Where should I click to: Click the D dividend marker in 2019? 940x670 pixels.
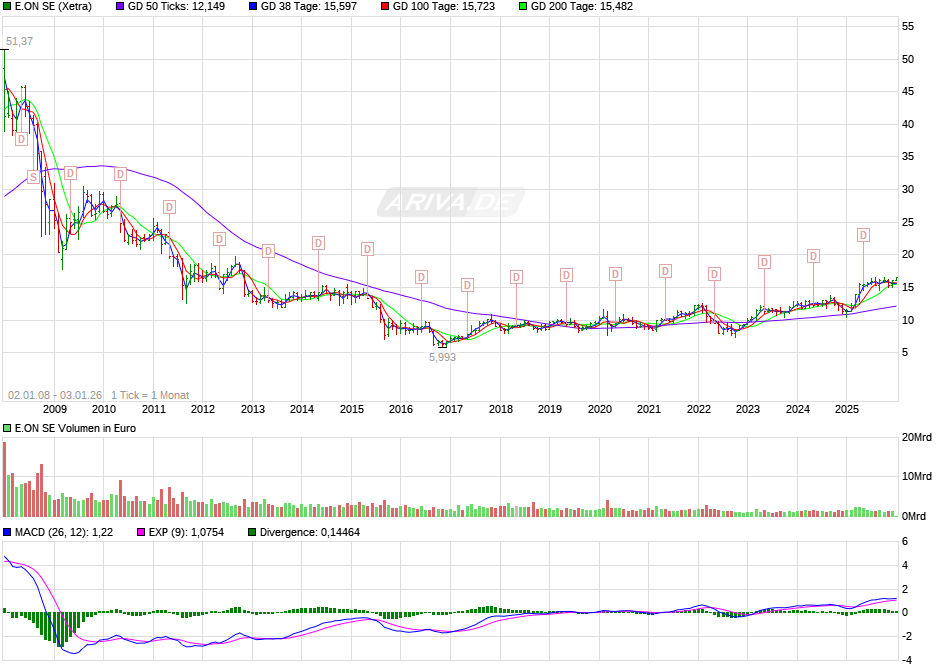(567, 275)
